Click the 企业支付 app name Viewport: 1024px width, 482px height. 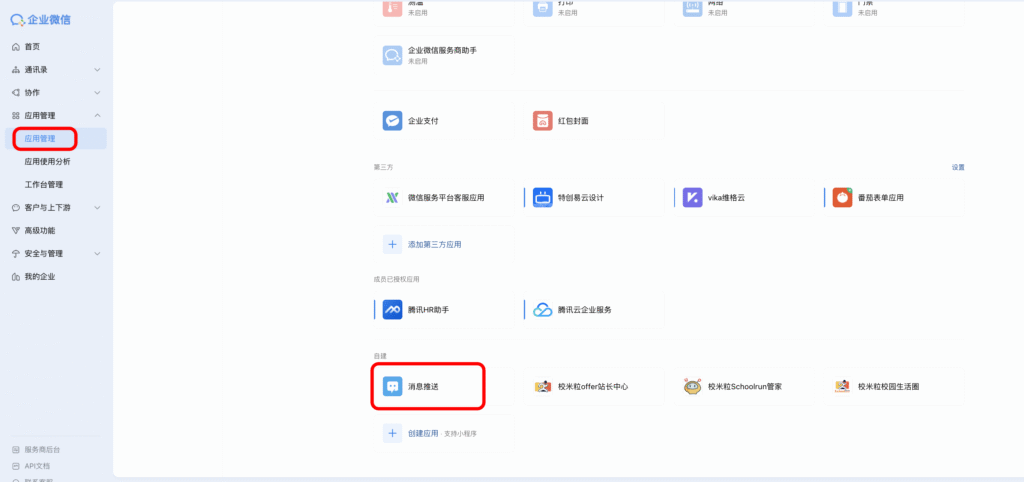(423, 121)
